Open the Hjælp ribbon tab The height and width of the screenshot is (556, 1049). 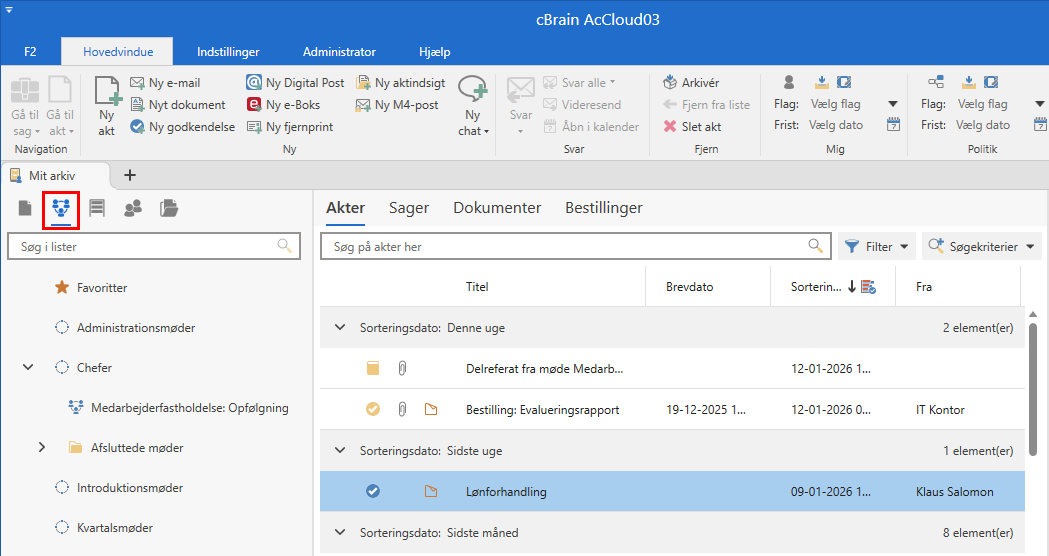[434, 52]
